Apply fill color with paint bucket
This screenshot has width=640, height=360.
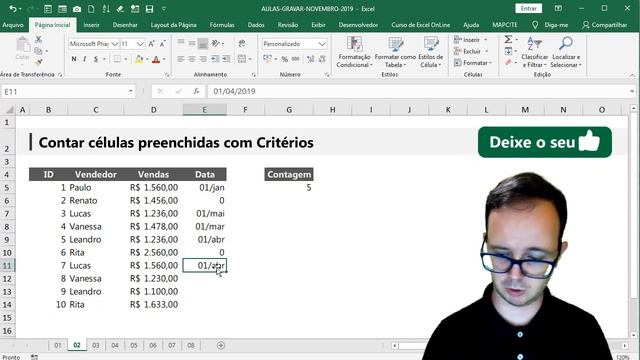(139, 59)
